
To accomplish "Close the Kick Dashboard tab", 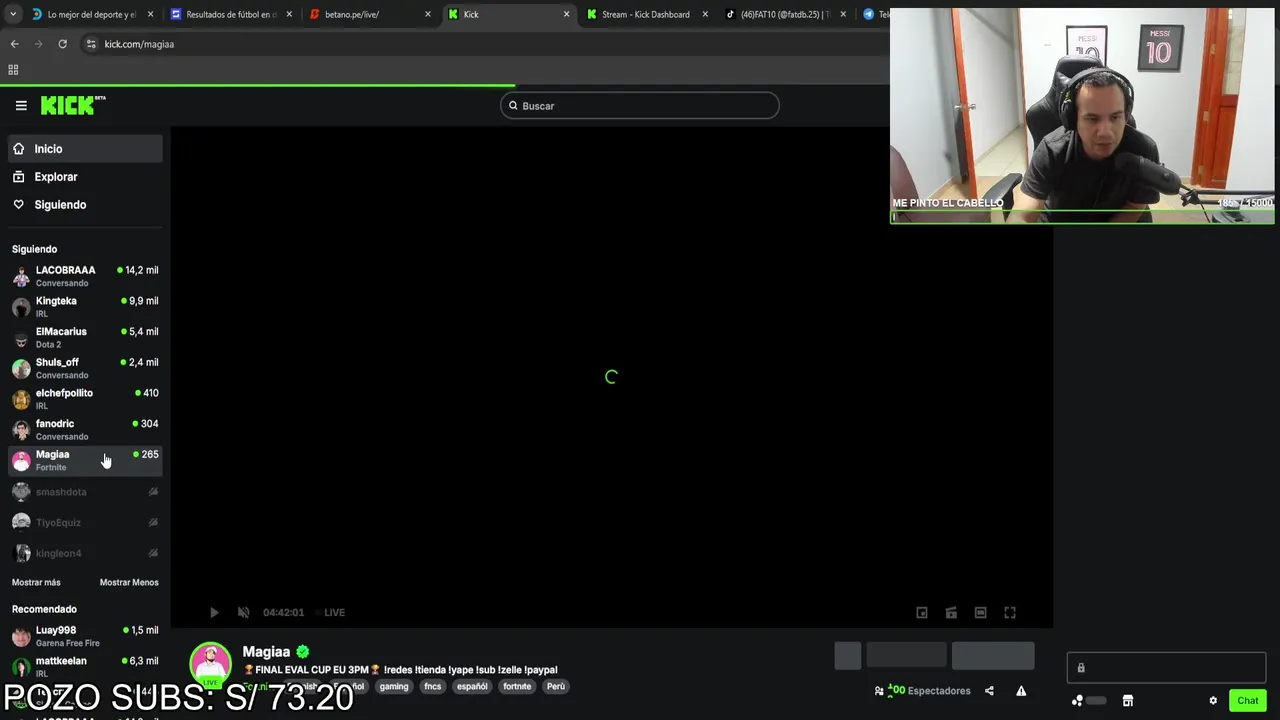I will [705, 15].
